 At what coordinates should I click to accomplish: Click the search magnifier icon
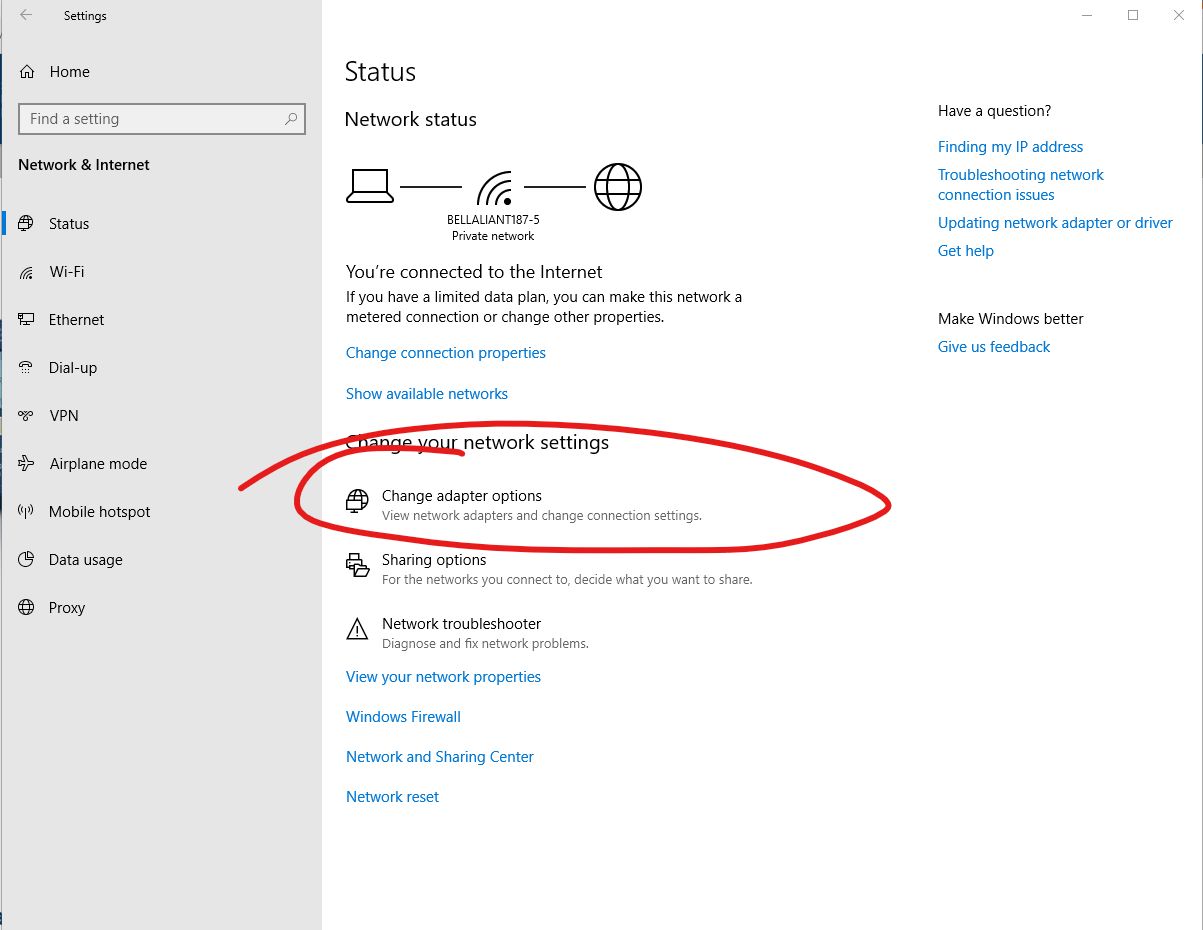click(x=291, y=119)
